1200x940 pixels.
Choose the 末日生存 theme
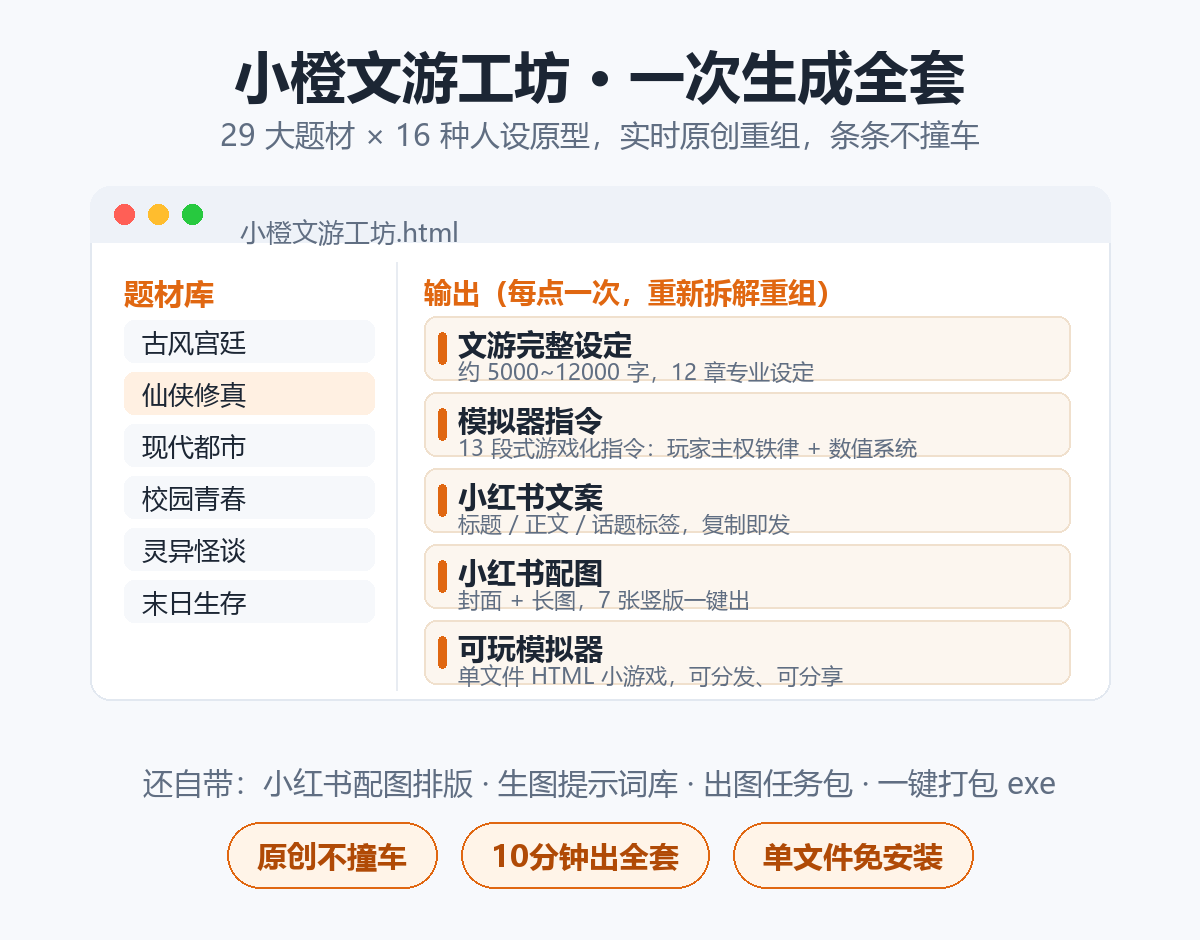pyautogui.click(x=249, y=602)
